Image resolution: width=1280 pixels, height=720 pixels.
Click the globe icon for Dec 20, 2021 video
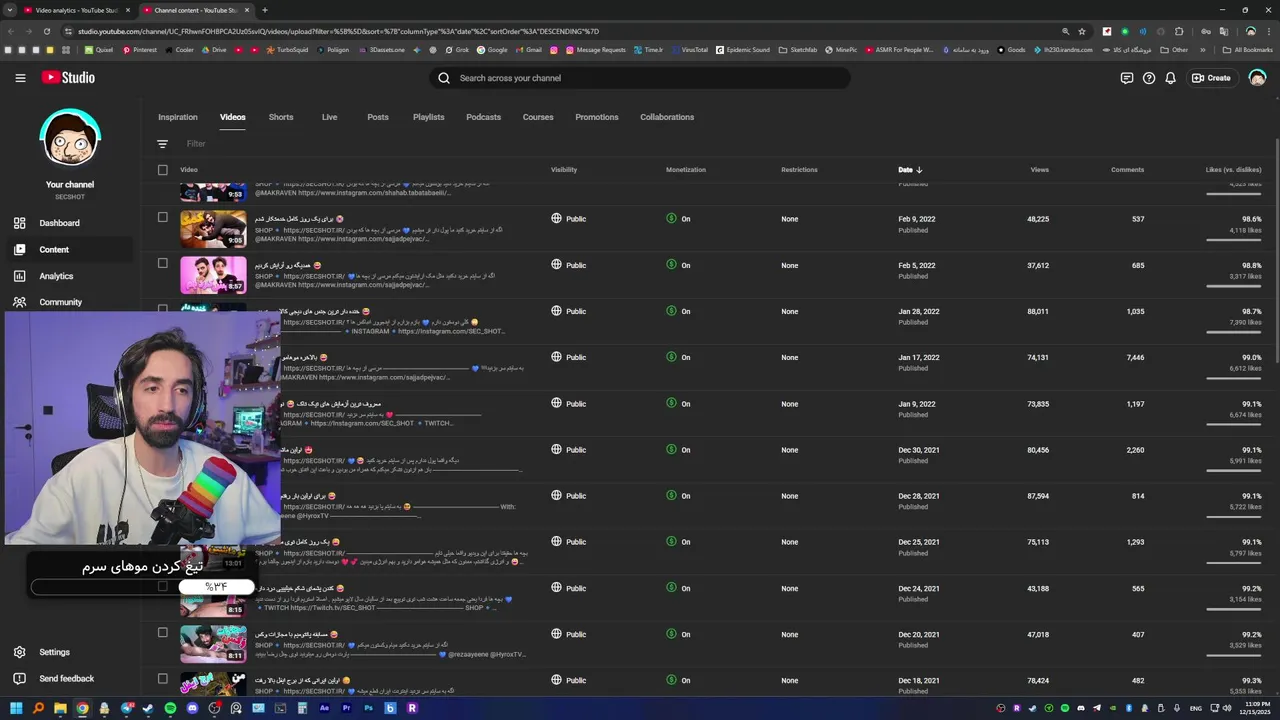pos(556,634)
